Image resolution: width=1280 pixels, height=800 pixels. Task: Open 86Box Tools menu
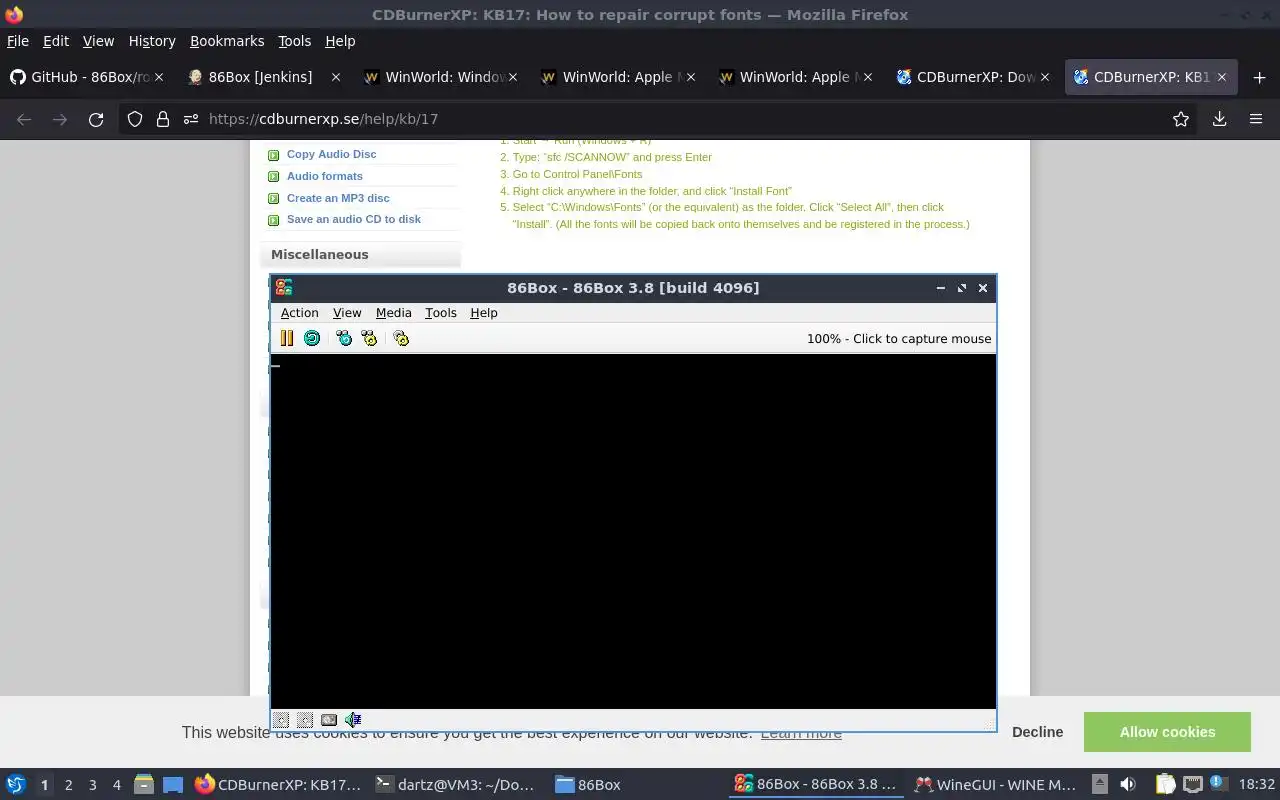[x=440, y=313]
